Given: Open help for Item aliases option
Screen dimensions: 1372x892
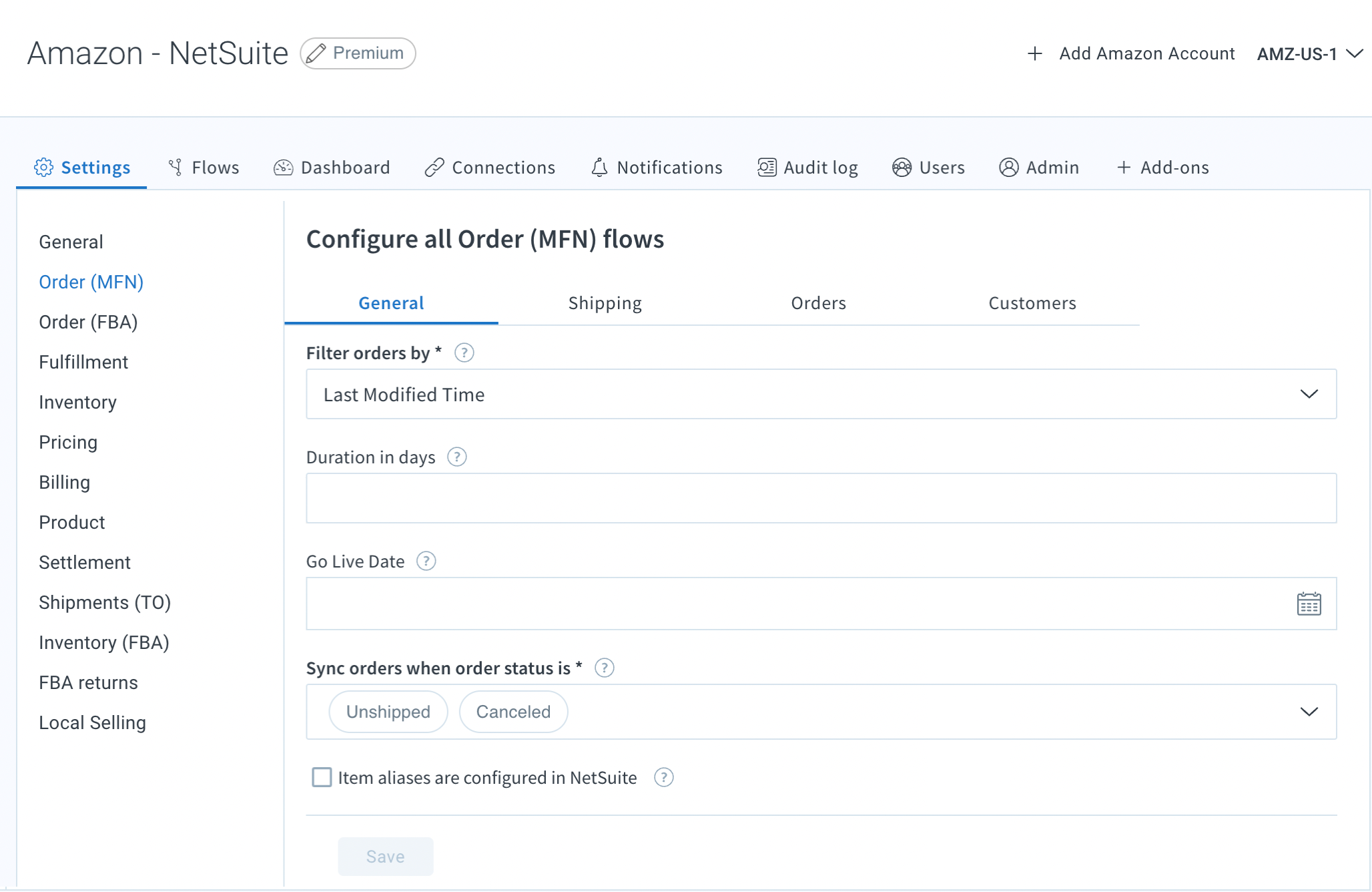Looking at the screenshot, I should pos(664,778).
